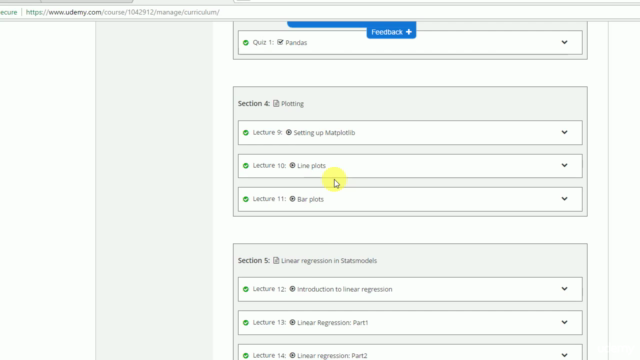Expand the Quiz 1 Pandas row chevron
This screenshot has width=640, height=360.
coord(564,42)
